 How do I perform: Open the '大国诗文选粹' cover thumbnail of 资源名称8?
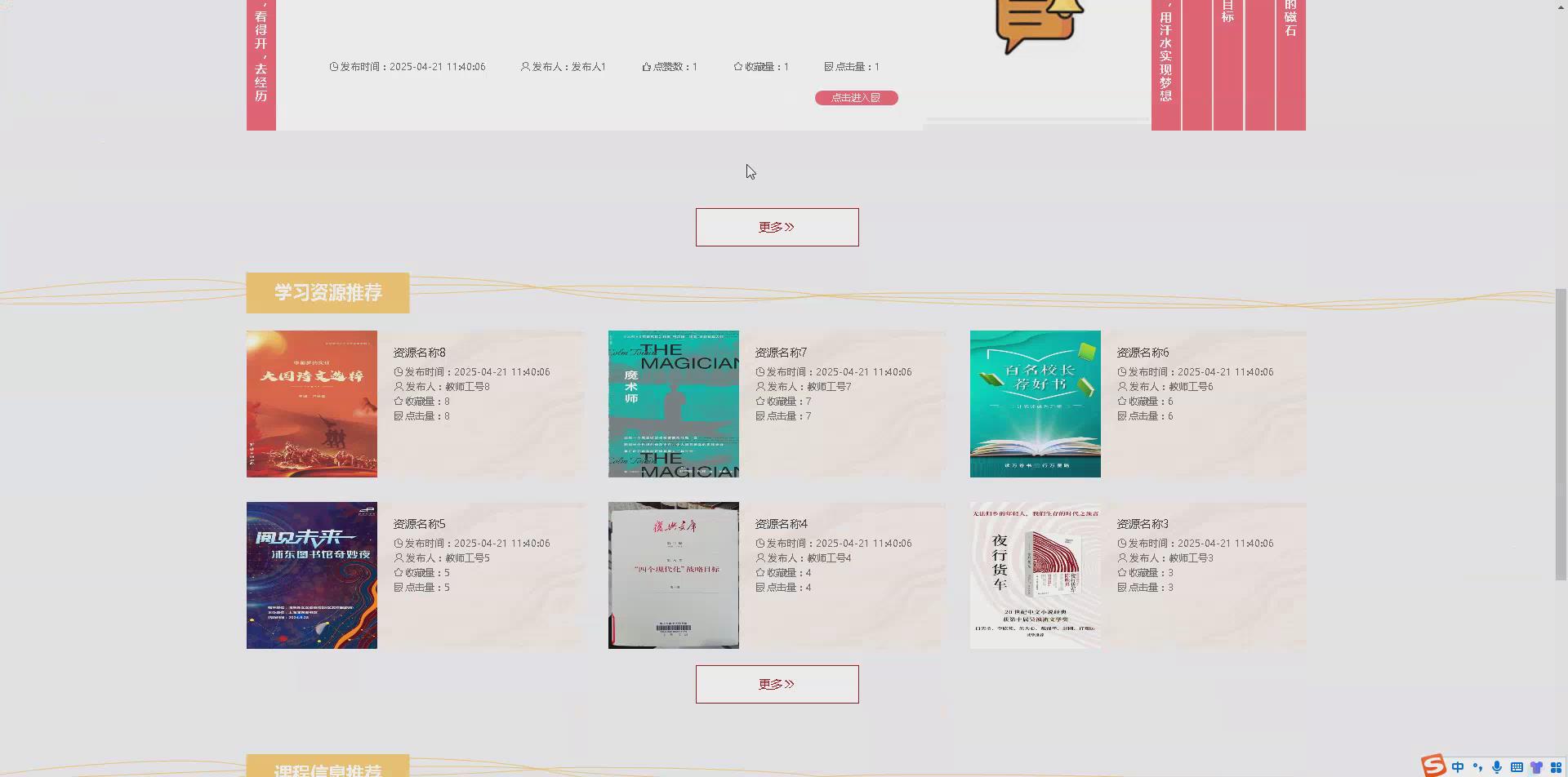click(311, 403)
